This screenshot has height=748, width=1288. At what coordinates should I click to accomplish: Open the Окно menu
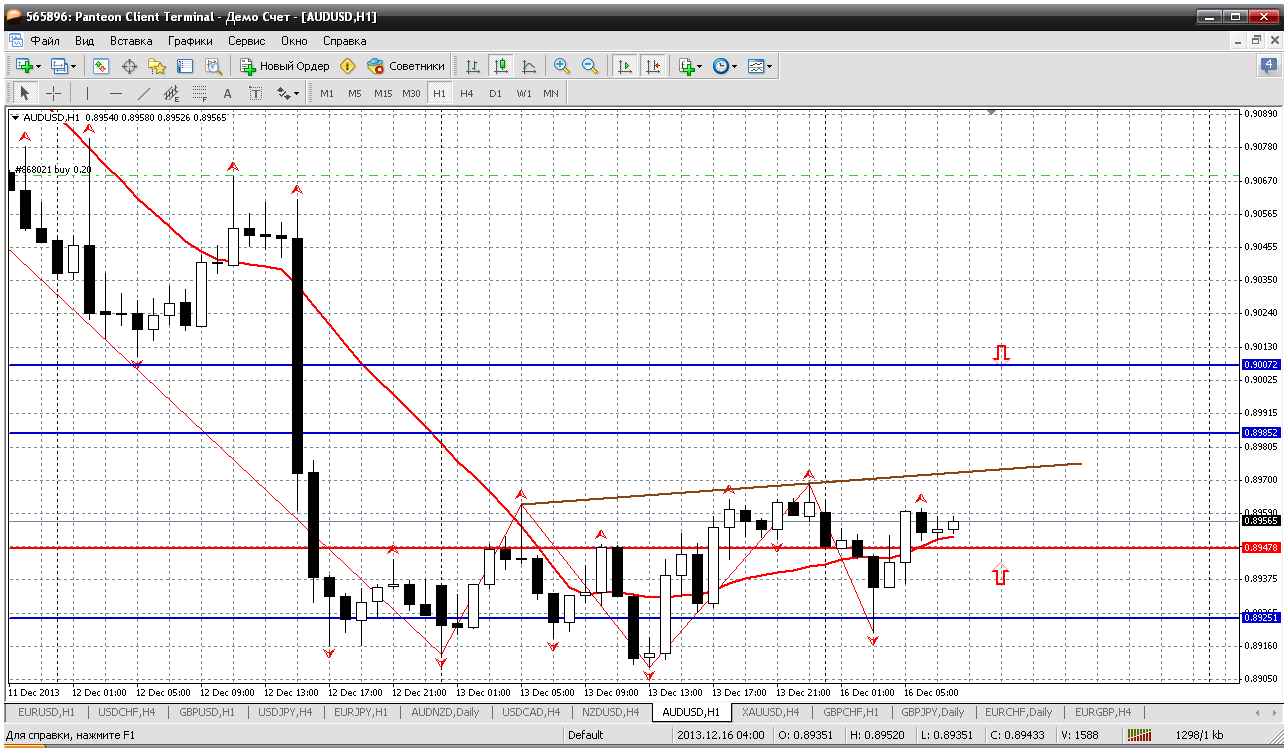[x=294, y=41]
